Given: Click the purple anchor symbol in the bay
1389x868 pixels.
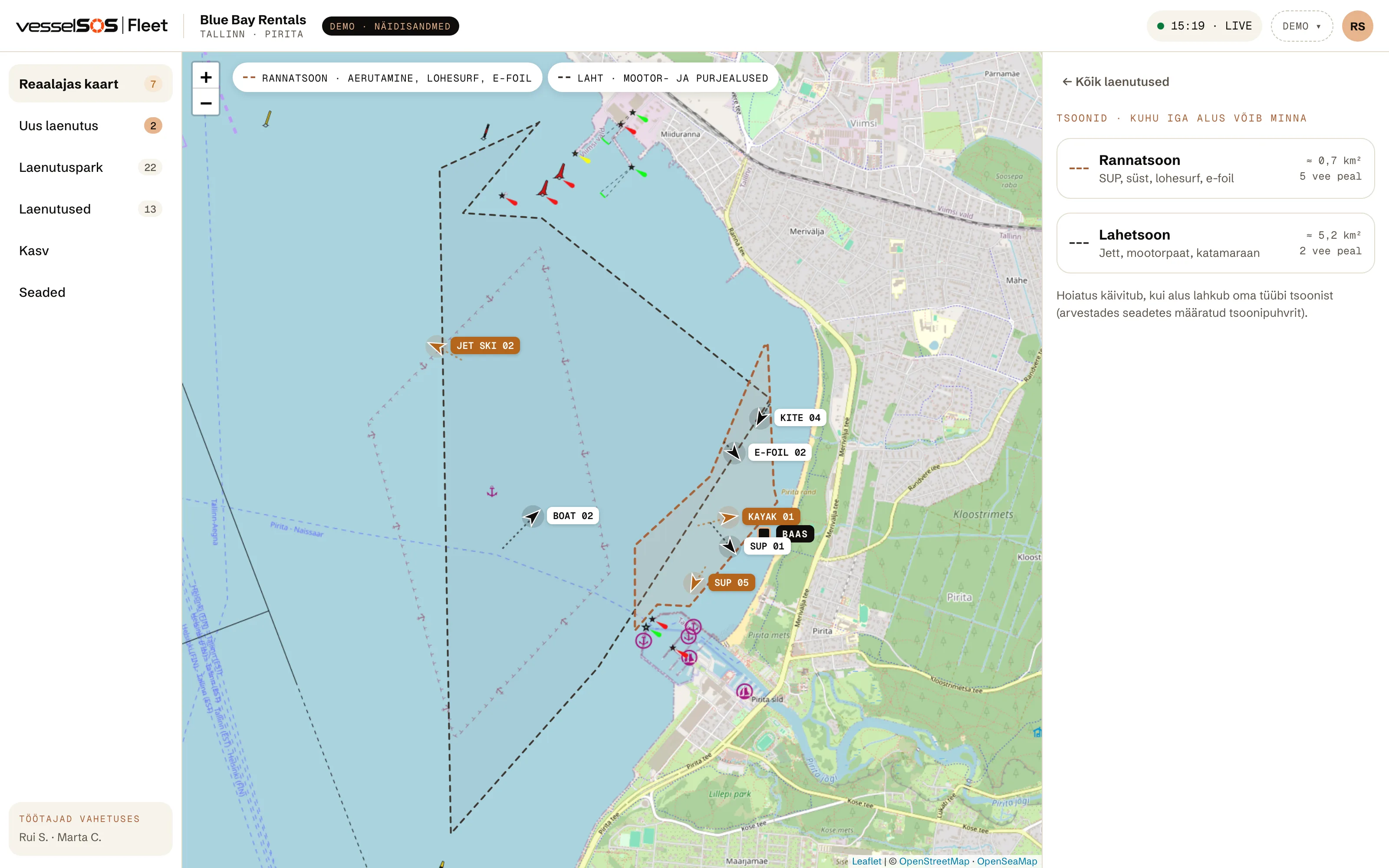Looking at the screenshot, I should (492, 491).
